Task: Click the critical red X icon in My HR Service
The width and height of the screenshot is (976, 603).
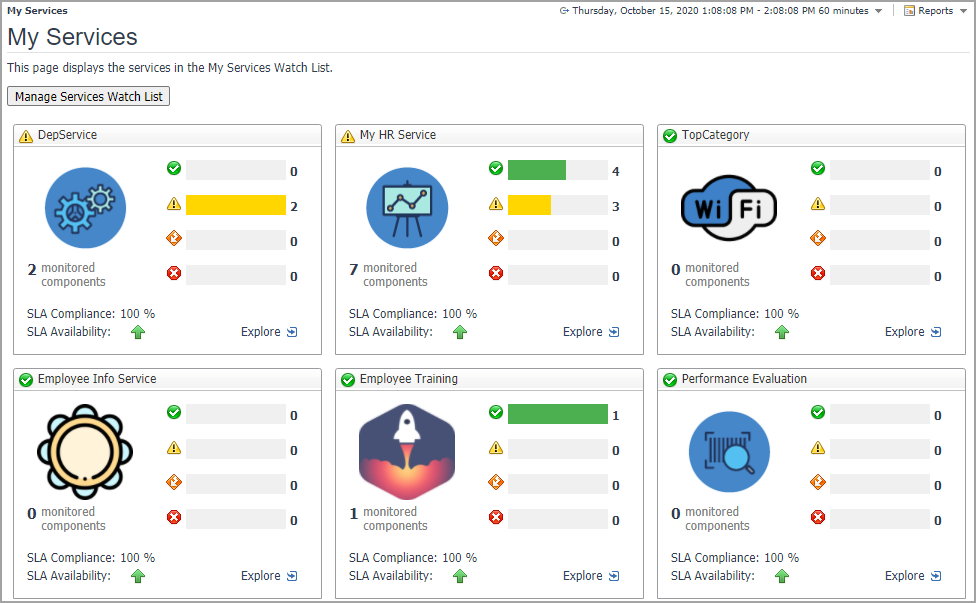Action: pyautogui.click(x=495, y=273)
